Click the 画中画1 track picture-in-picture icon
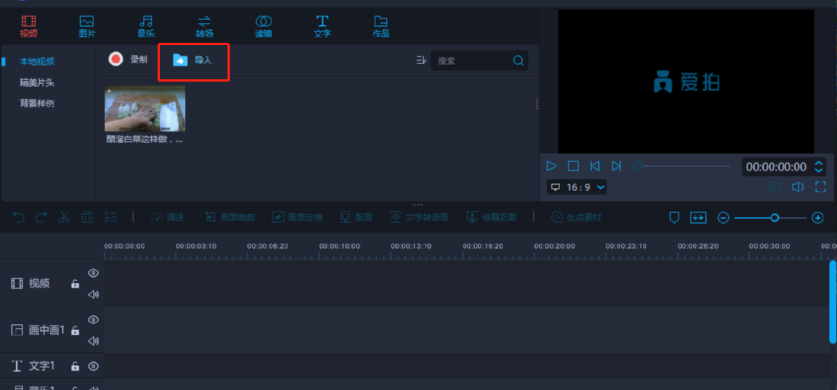 (x=17, y=330)
